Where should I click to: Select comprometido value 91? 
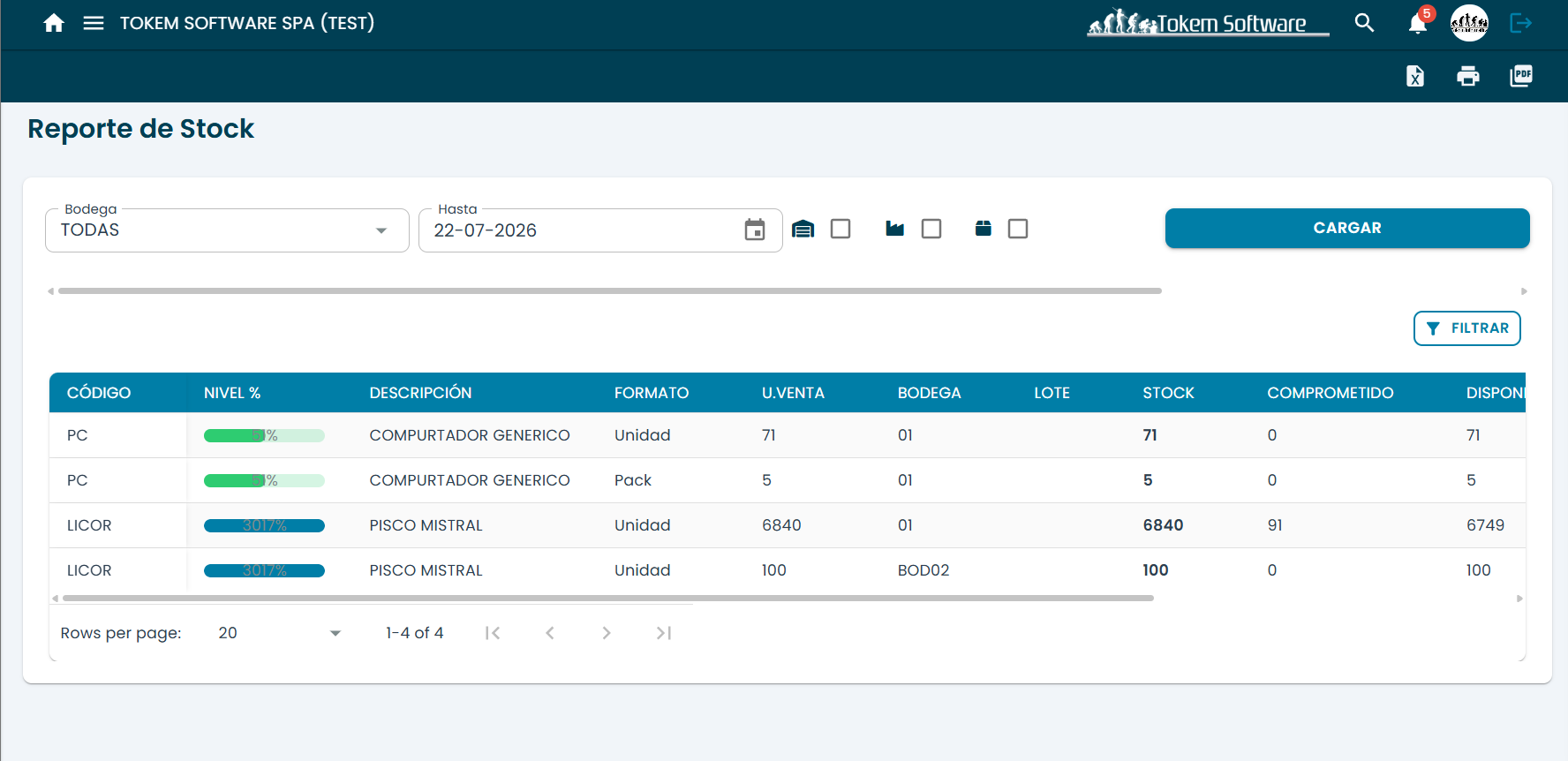(x=1275, y=525)
